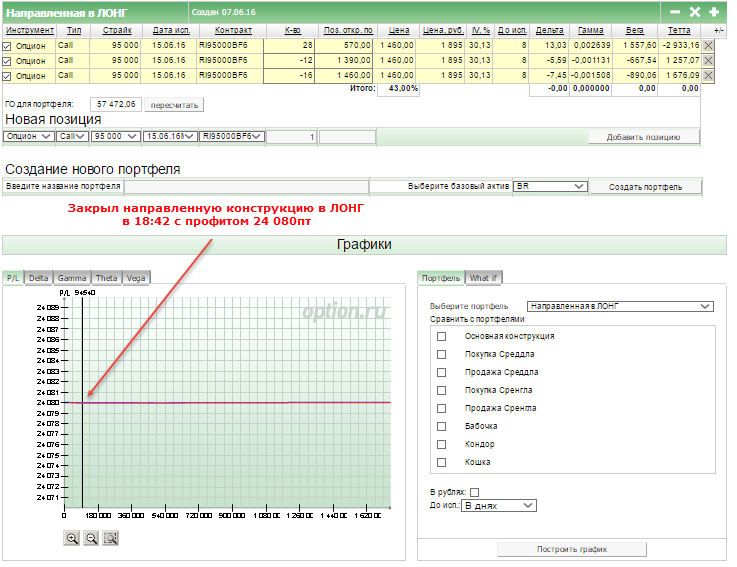
Task: Check Бабочка comparison box
Action: tap(441, 426)
